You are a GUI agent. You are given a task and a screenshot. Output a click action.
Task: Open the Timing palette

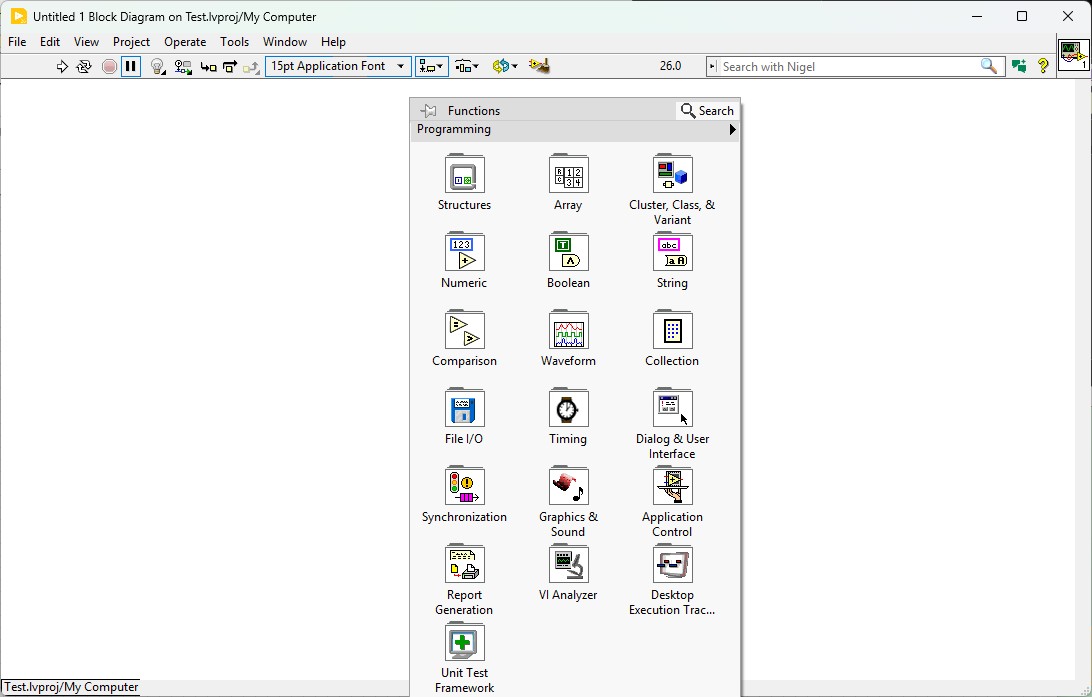[568, 416]
